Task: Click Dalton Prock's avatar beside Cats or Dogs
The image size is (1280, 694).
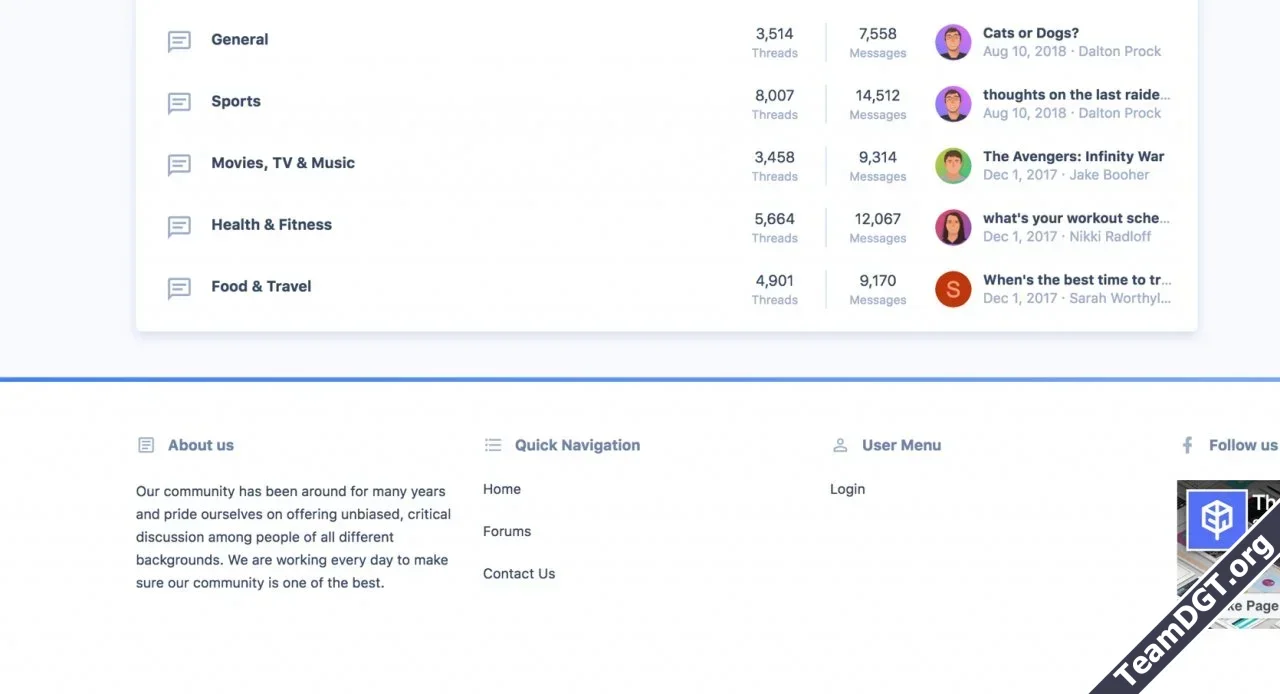Action: 953,42
